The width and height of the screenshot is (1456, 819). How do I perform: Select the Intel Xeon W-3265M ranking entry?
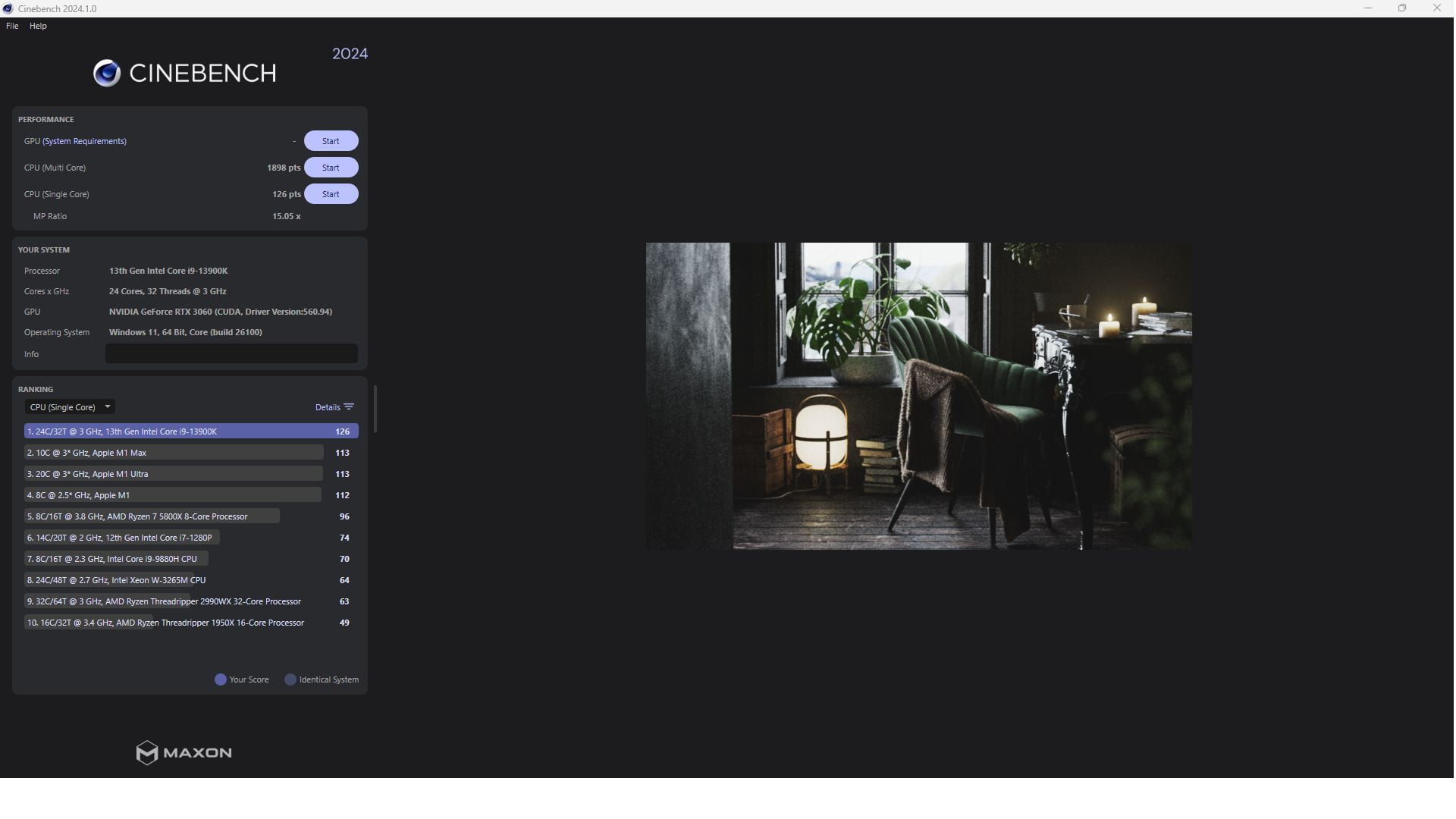(x=191, y=580)
